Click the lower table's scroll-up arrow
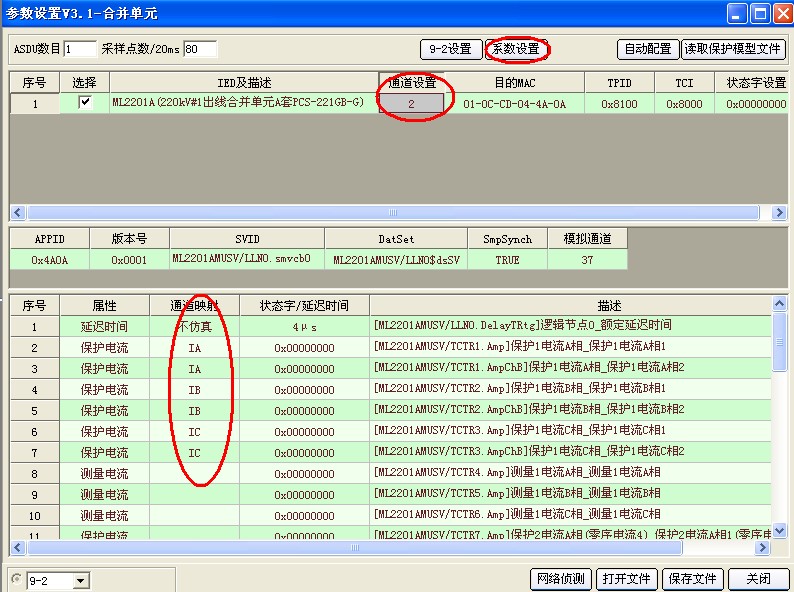The width and height of the screenshot is (794, 592). click(x=779, y=304)
